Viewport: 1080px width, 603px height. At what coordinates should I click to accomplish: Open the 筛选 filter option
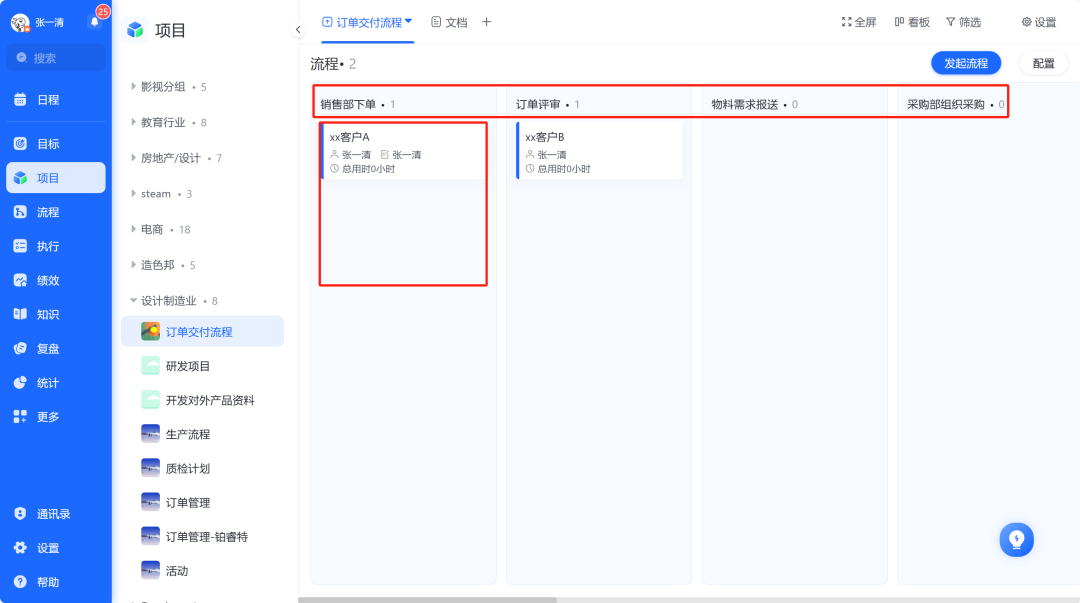tap(963, 22)
